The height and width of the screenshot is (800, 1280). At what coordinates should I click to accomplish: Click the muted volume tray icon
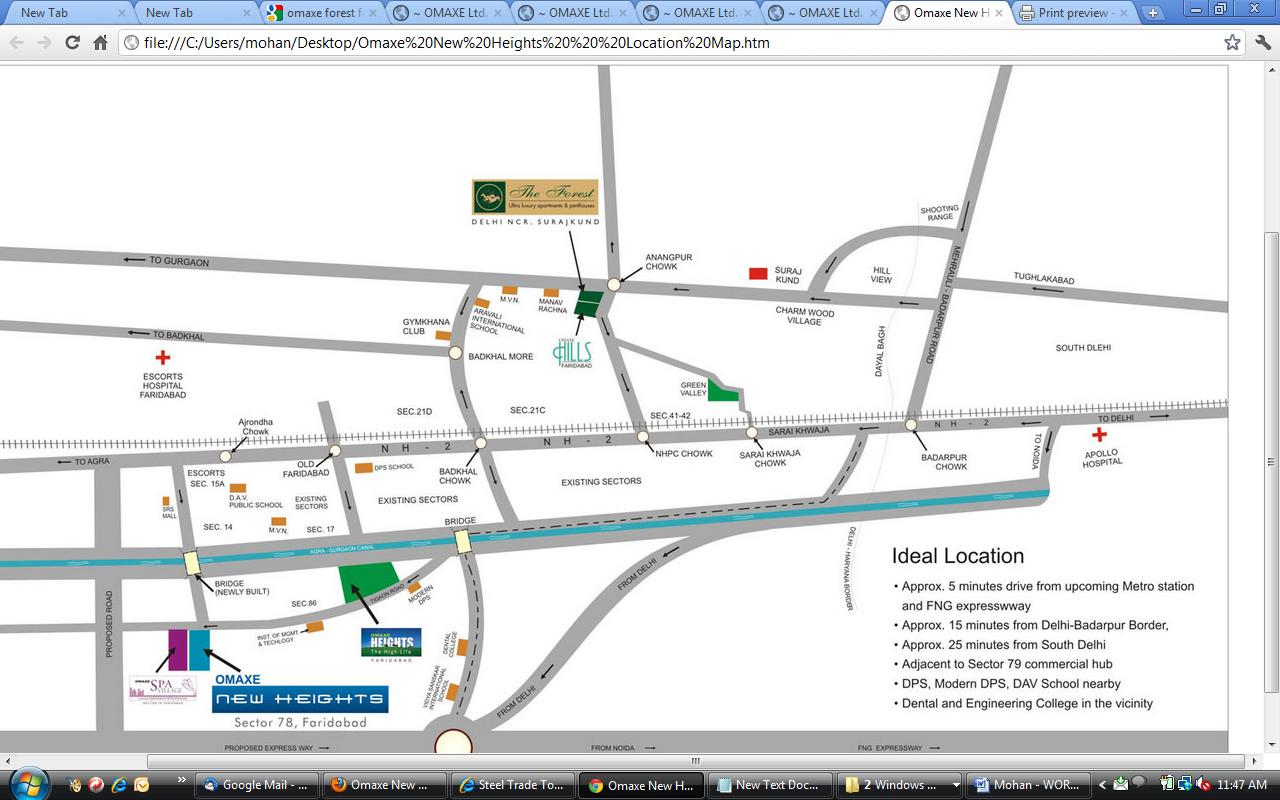1204,785
